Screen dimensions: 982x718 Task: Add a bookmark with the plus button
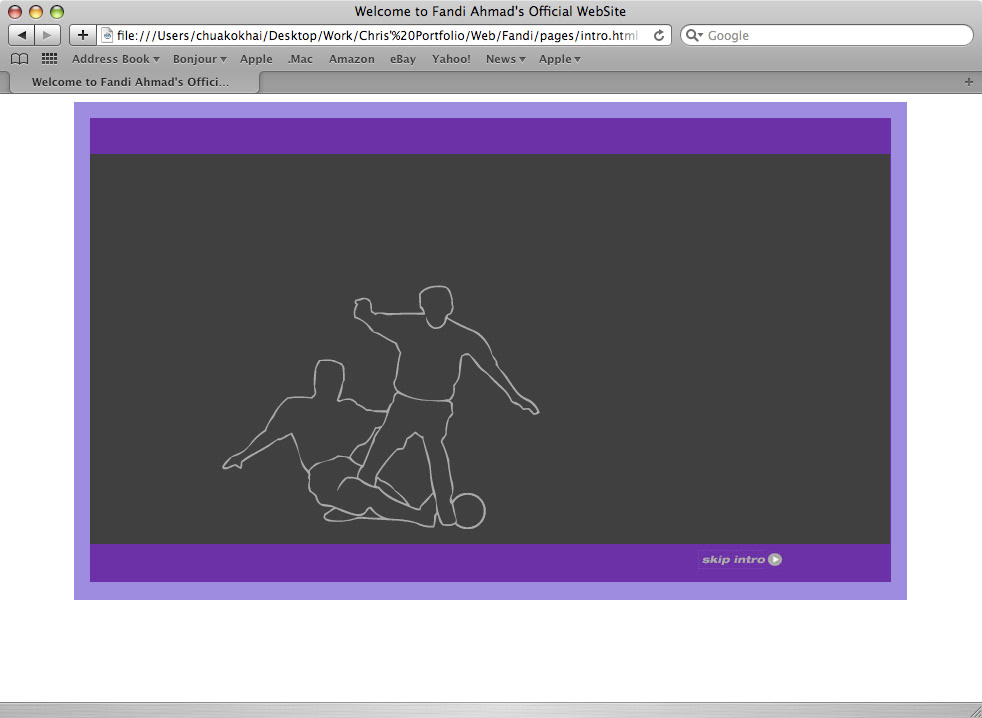pos(83,35)
